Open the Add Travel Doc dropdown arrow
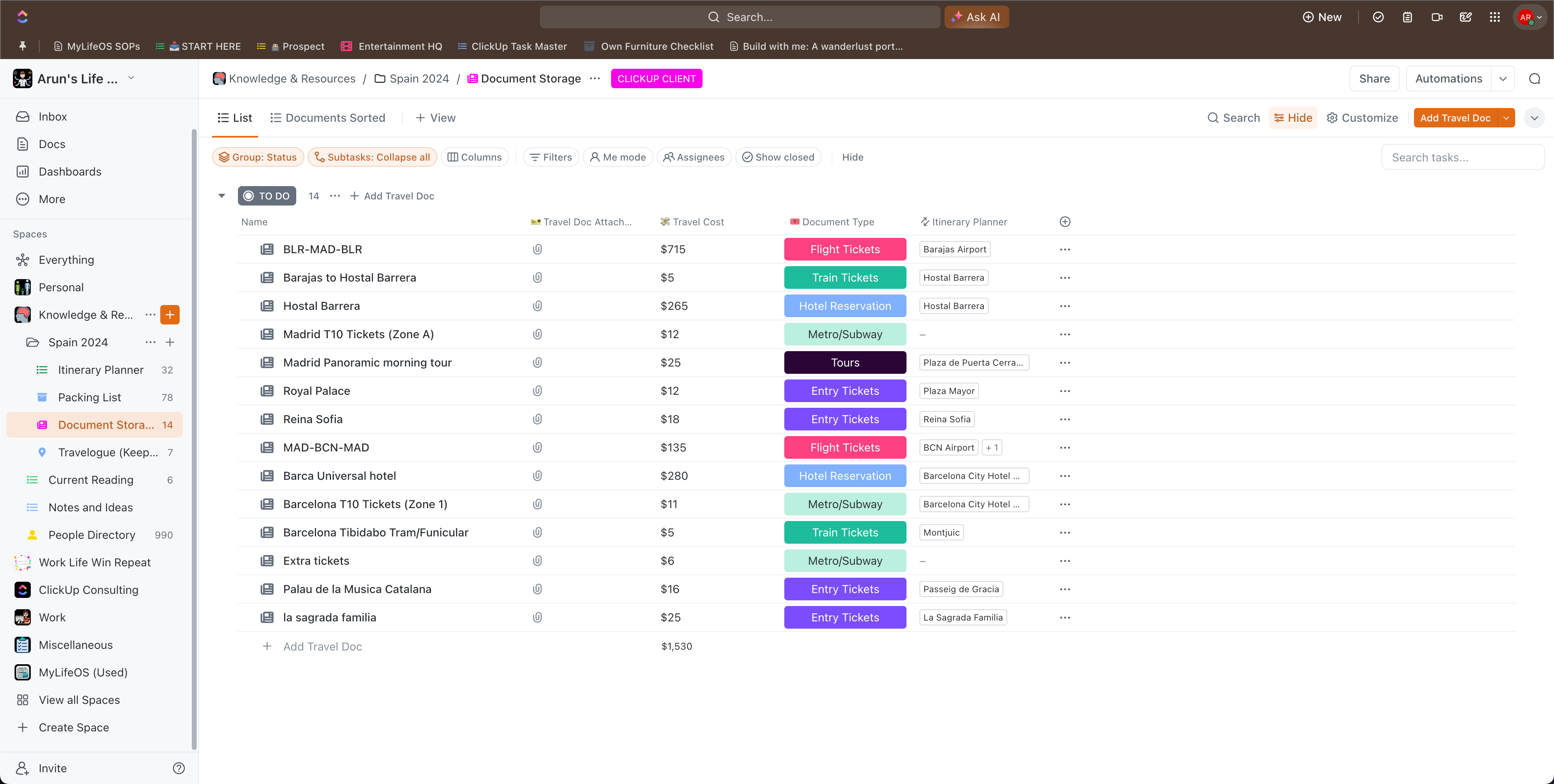 click(x=1506, y=118)
